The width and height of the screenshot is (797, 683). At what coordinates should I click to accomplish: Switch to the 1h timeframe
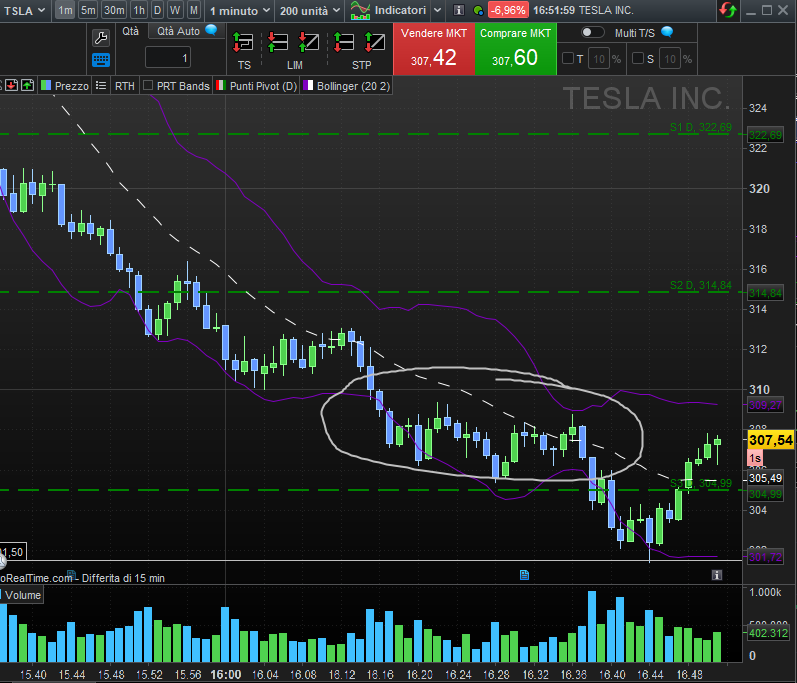[139, 10]
